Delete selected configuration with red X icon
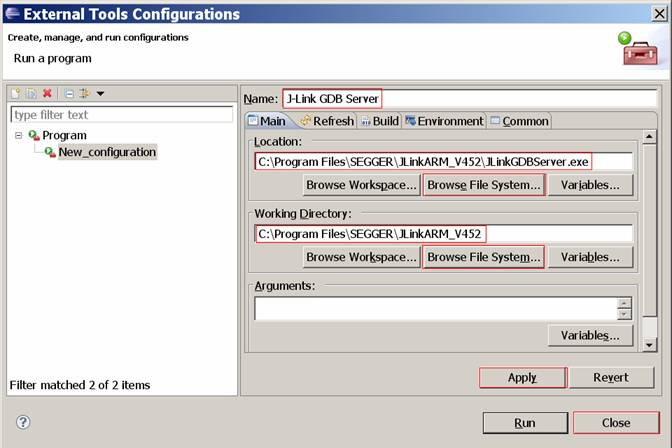Viewport: 672px width, 448px height. coord(47,93)
